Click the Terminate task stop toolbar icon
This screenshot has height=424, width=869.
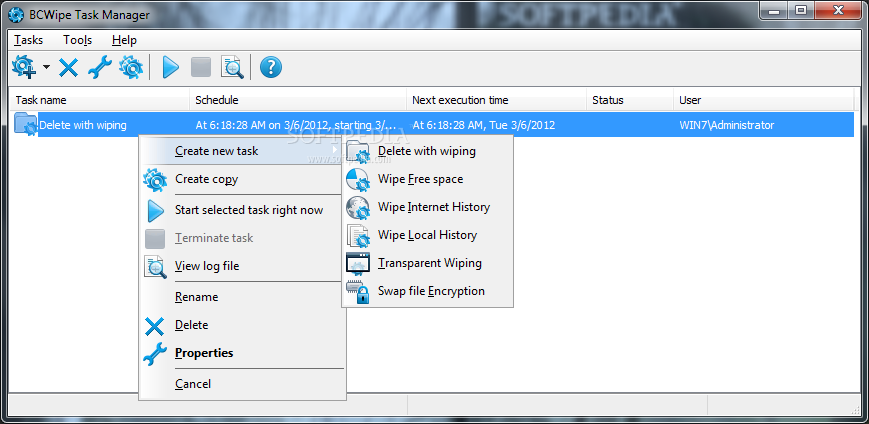click(201, 68)
